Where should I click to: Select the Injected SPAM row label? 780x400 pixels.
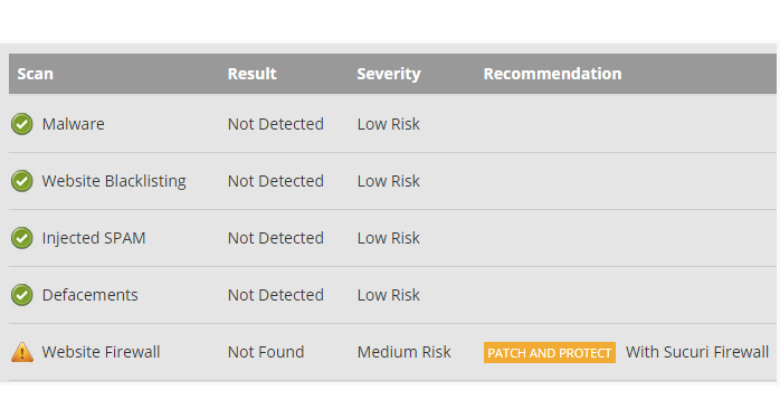tap(94, 238)
